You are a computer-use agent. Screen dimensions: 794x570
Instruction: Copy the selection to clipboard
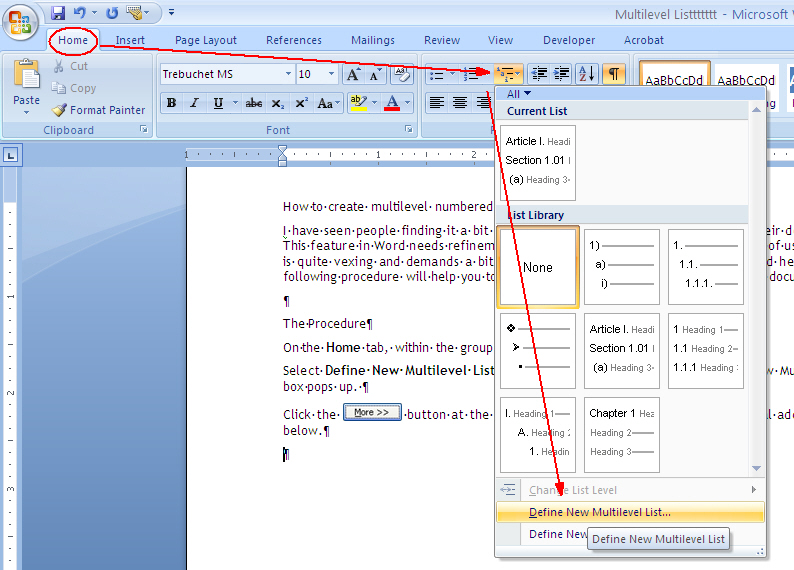[x=74, y=88]
